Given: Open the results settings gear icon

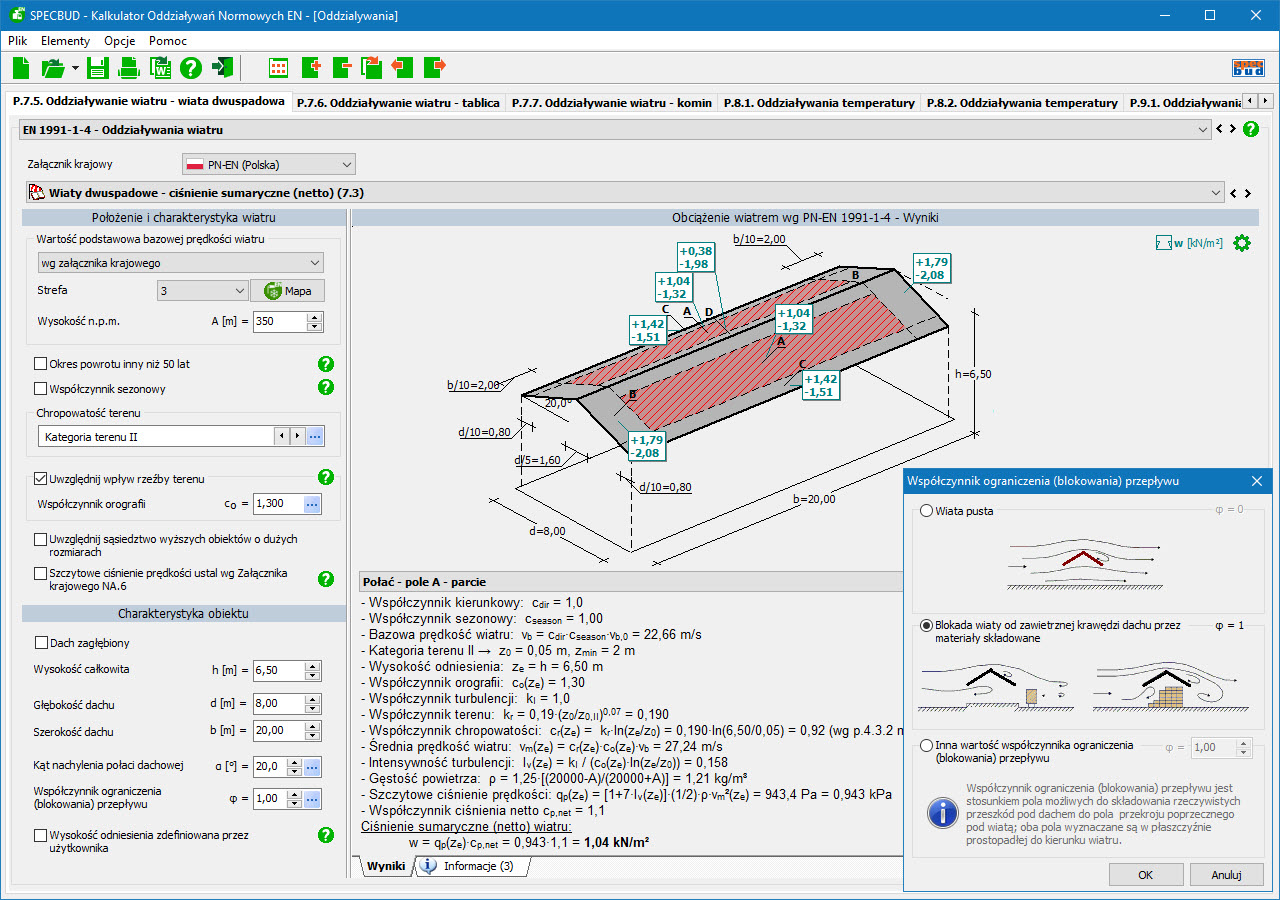Looking at the screenshot, I should click(1241, 243).
